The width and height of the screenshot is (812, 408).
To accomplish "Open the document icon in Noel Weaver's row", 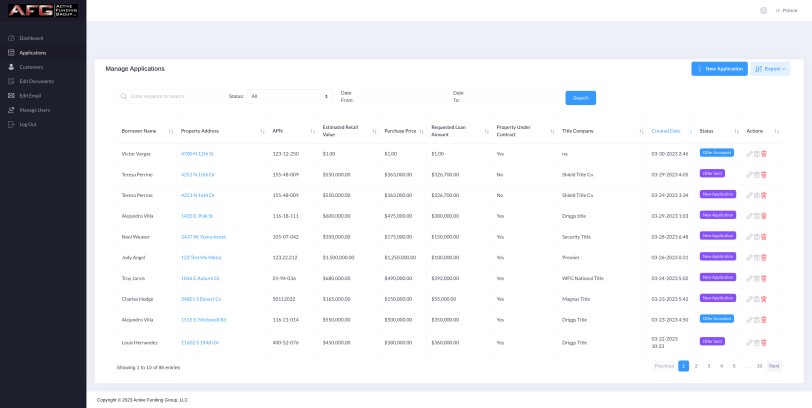I will [757, 236].
